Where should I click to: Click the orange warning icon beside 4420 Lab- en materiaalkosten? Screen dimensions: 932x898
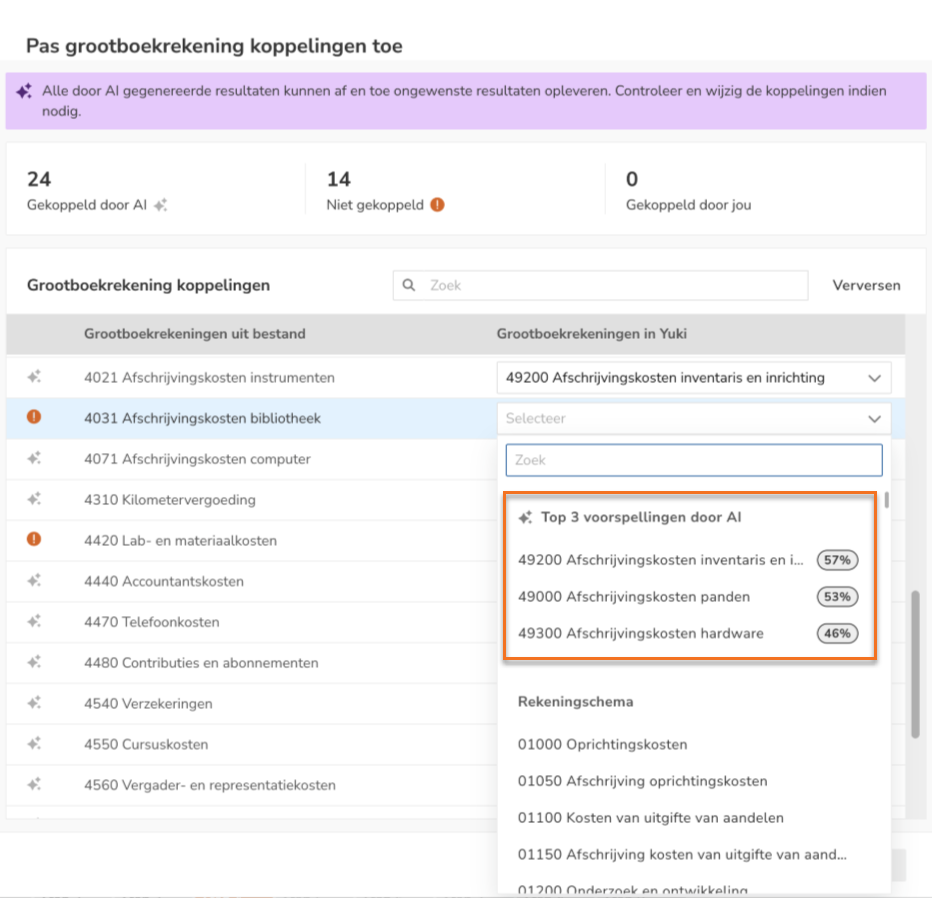click(34, 540)
